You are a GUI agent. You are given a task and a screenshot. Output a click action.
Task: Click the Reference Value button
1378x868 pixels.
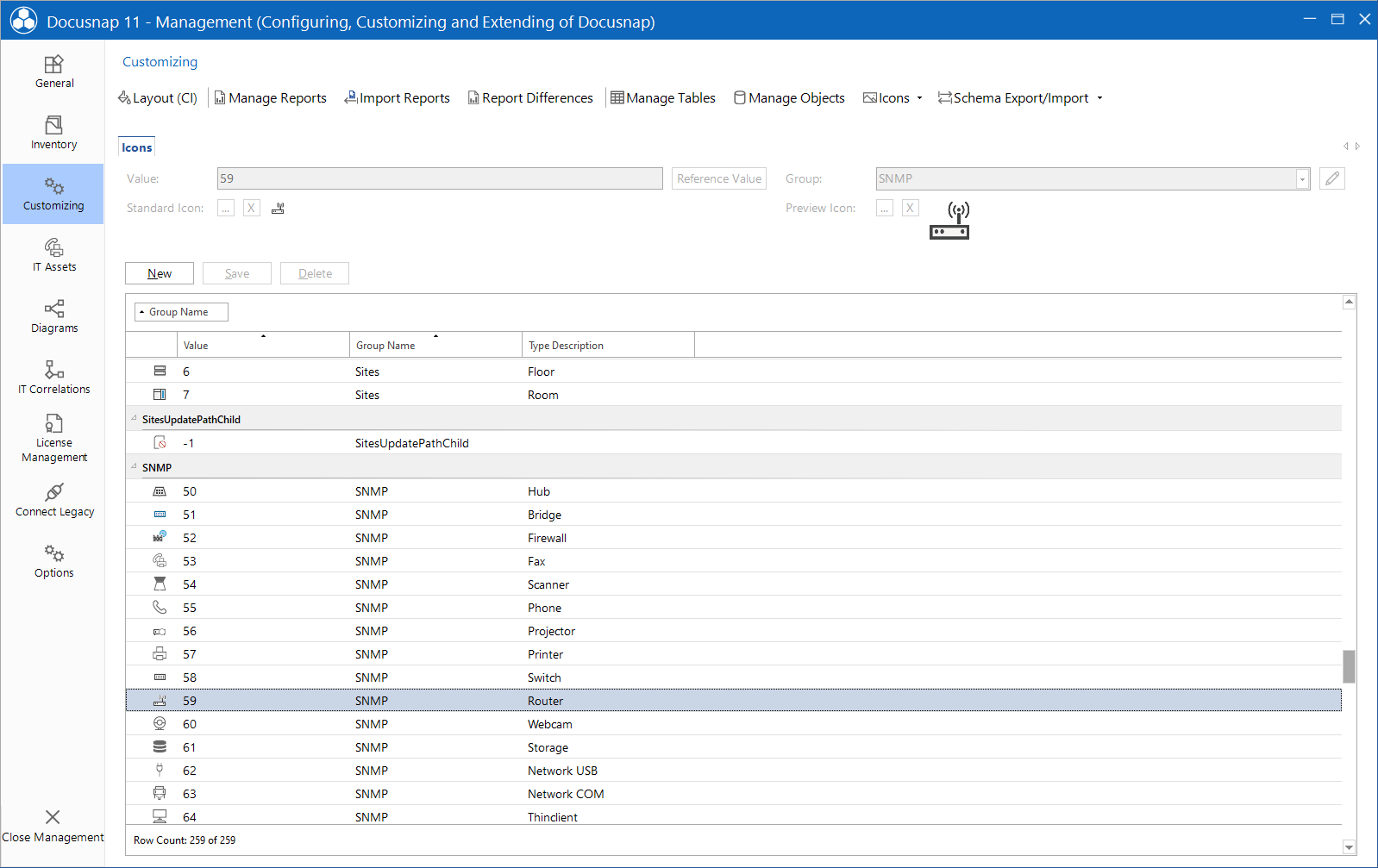coord(718,178)
